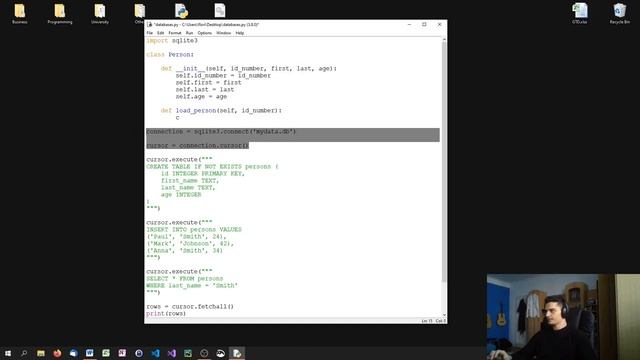Click the 'last_name TEXT,' line
Image resolution: width=640 pixels, height=360 pixels.
[188, 188]
